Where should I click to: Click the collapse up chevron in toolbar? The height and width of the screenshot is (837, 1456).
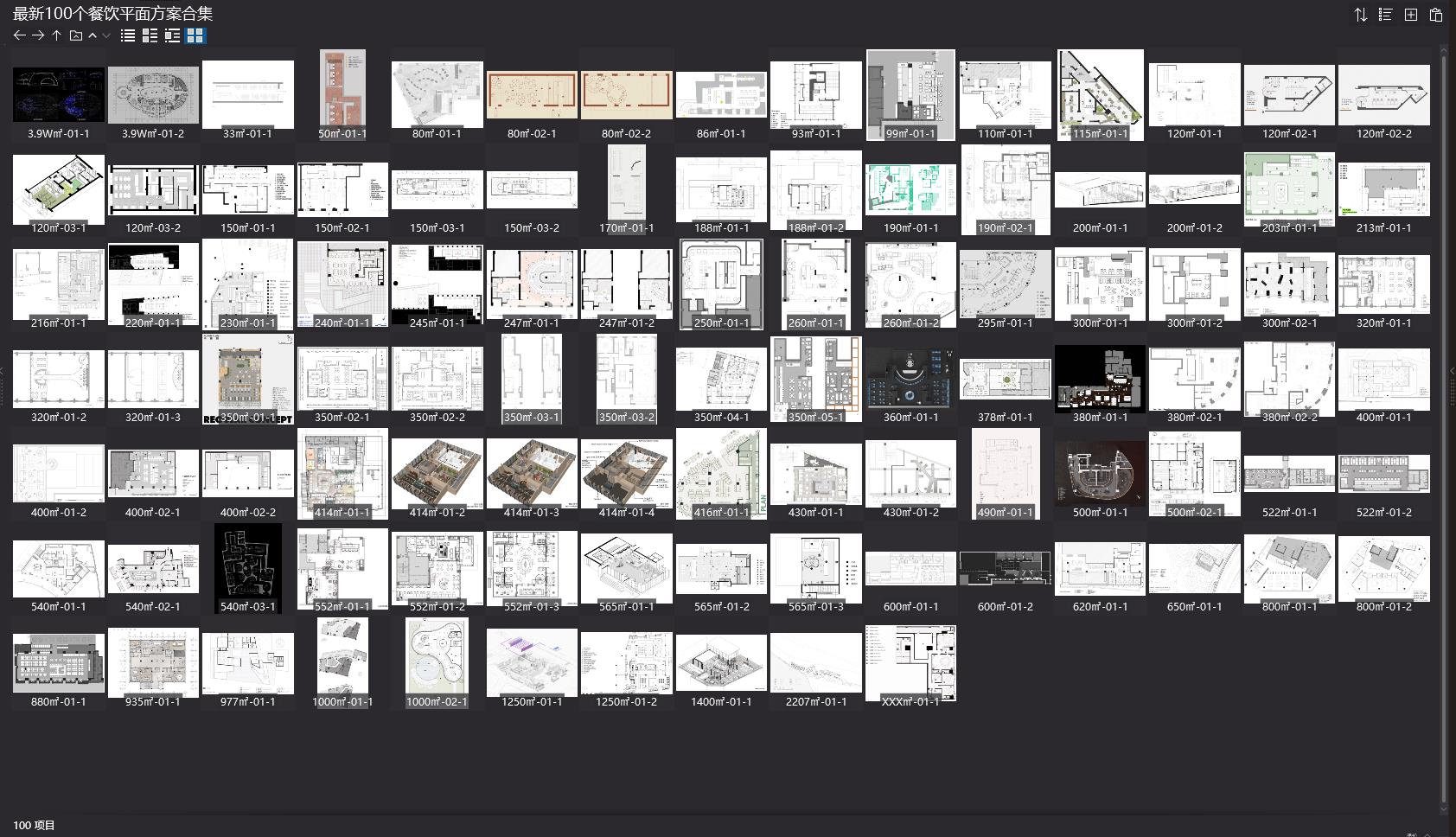click(93, 35)
